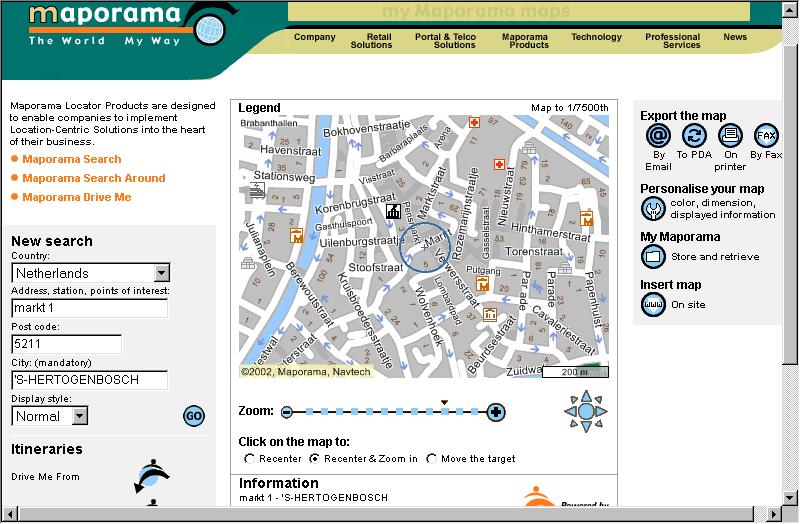Click the City field with 'S-HERTOGENBOSCH
800x524 pixels.
[89, 380]
